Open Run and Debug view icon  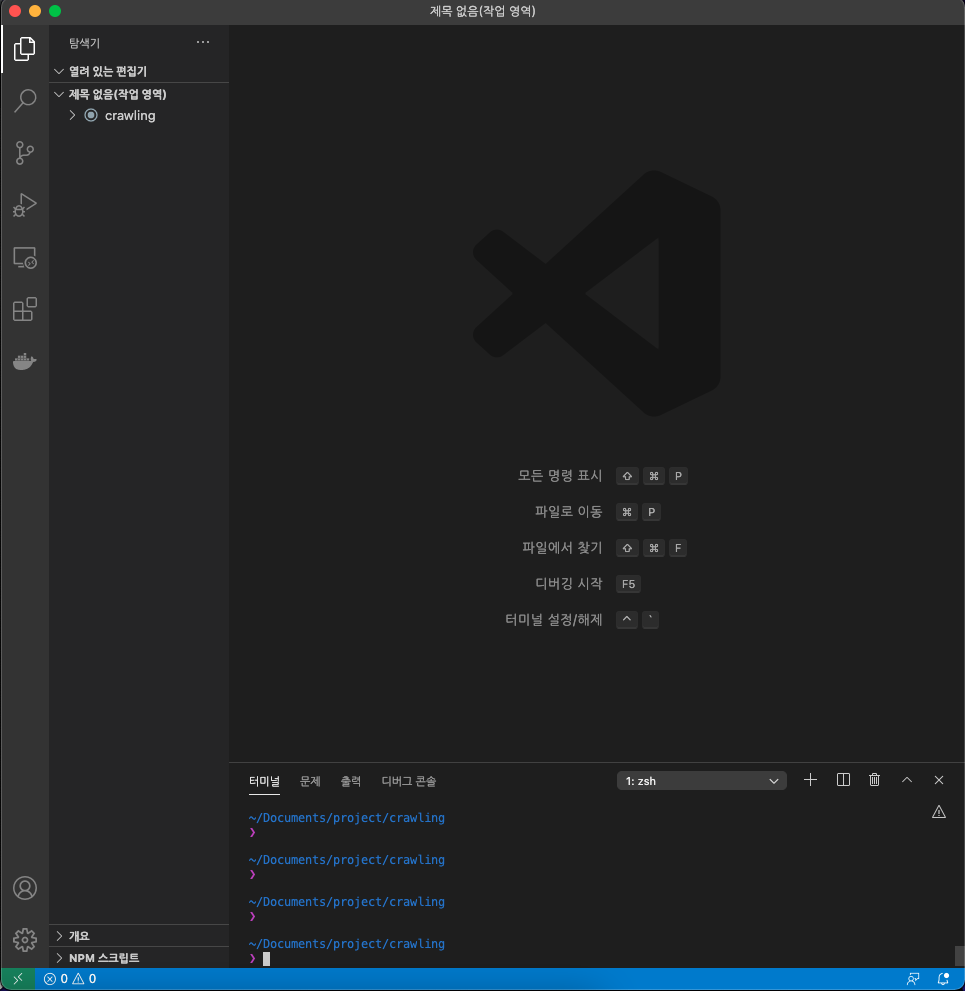25,205
